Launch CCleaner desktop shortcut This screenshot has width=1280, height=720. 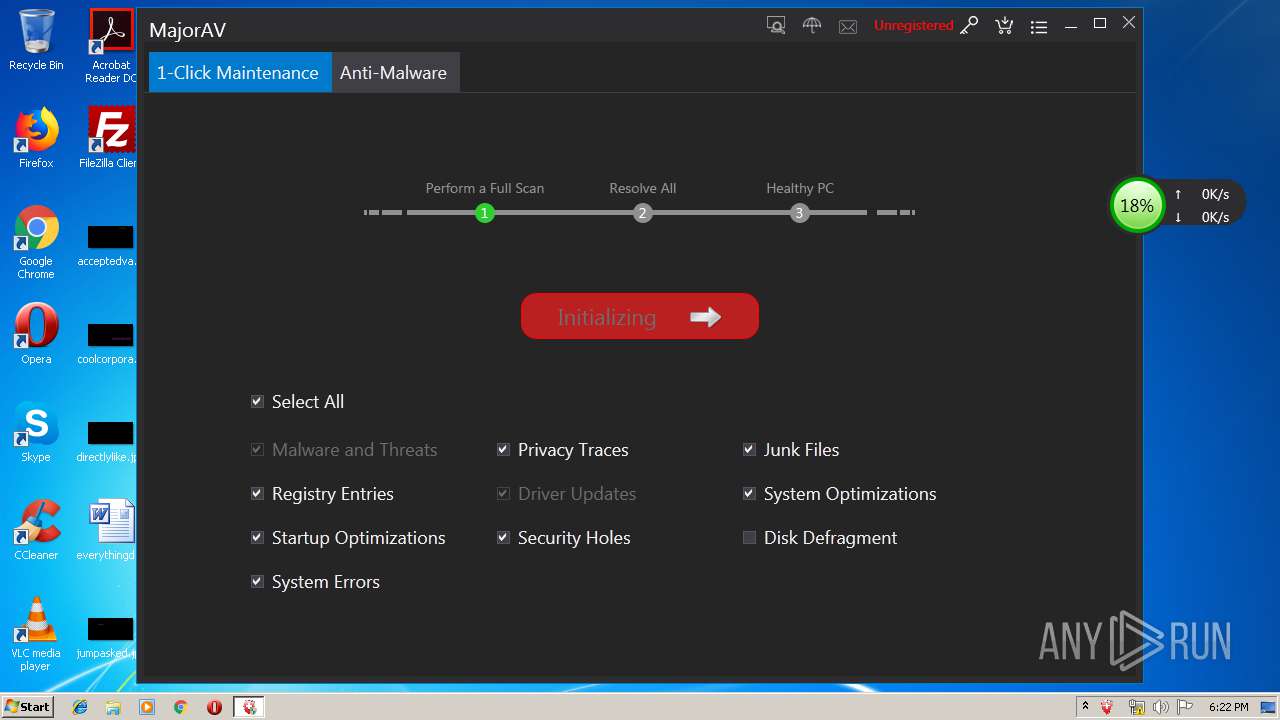coord(36,530)
